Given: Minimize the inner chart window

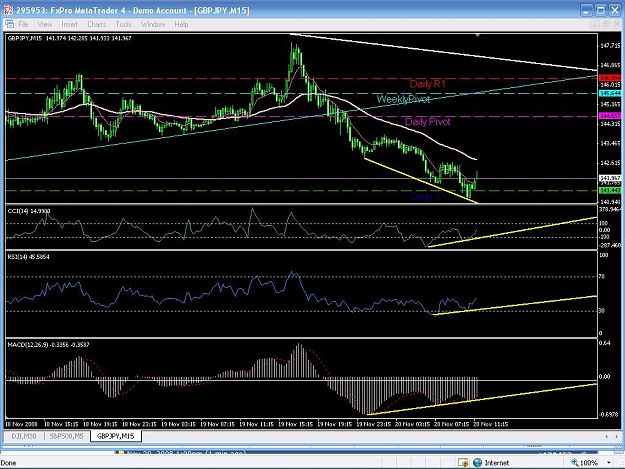Looking at the screenshot, I should (x=595, y=25).
